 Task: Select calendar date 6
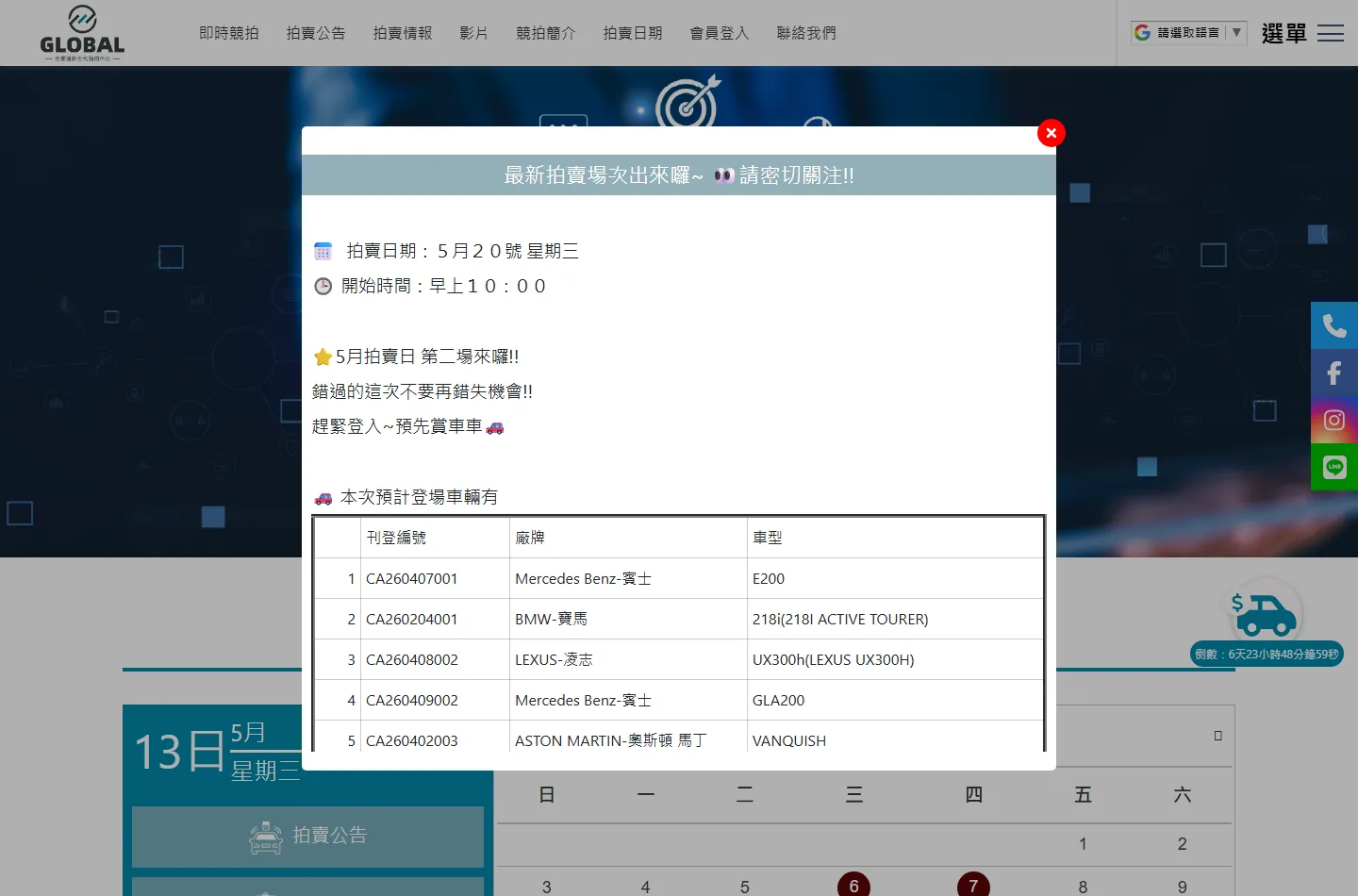pos(853,887)
